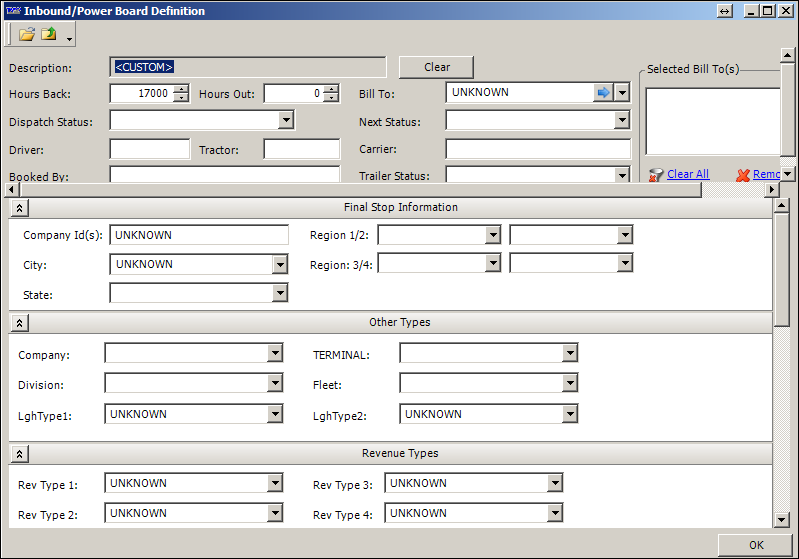The height and width of the screenshot is (559, 799).
Task: Open the Dispatch Status dropdown
Action: click(286, 121)
